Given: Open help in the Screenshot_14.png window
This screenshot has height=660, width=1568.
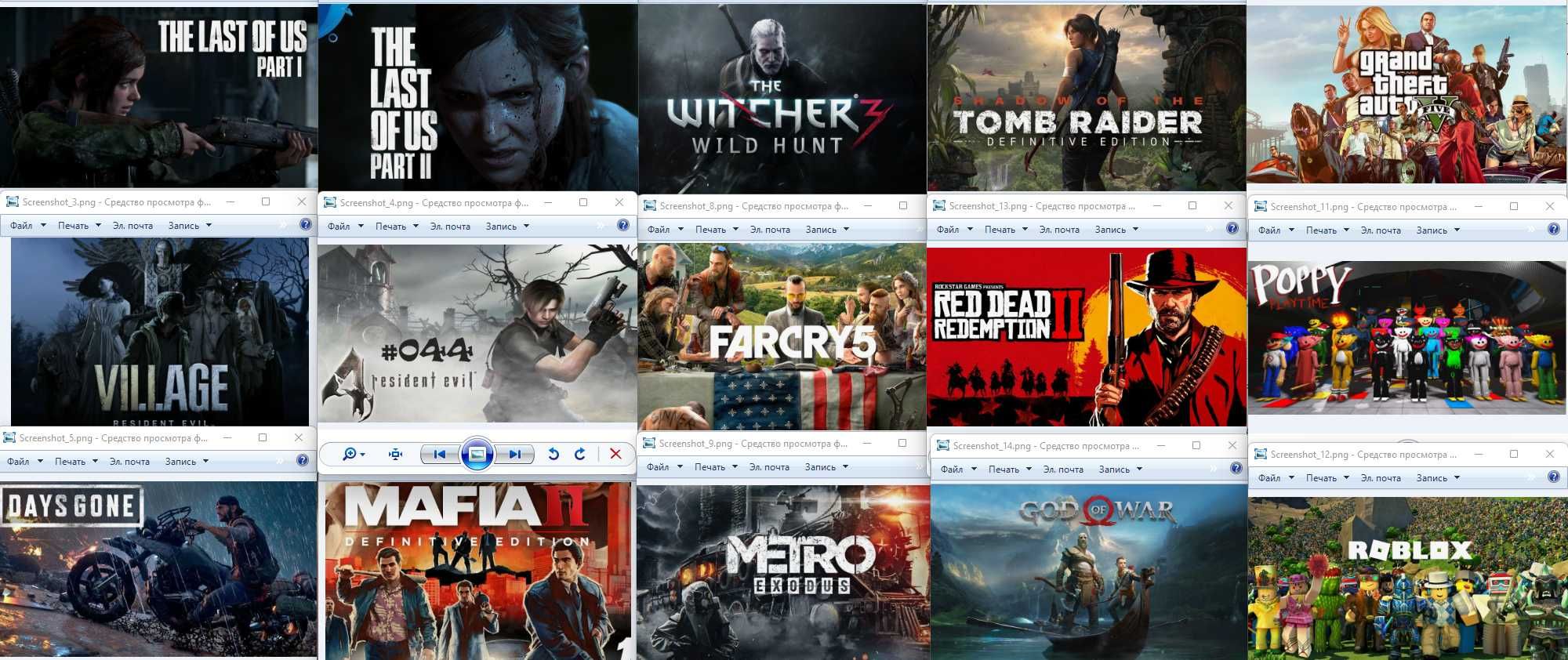Looking at the screenshot, I should coord(1236,469).
